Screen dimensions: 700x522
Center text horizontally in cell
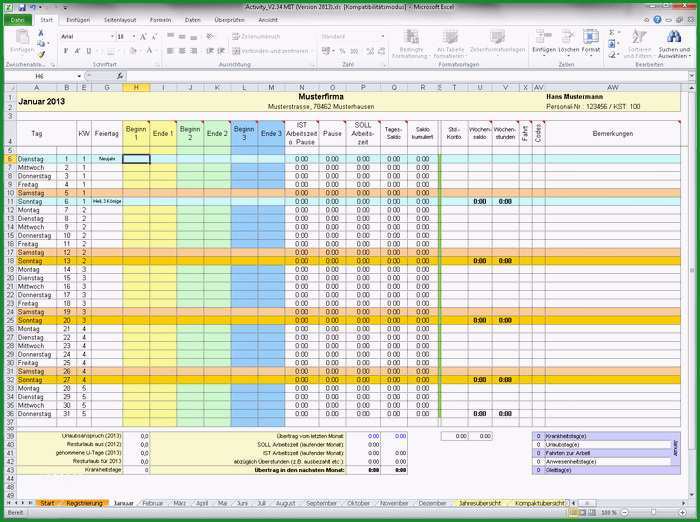[x=182, y=51]
